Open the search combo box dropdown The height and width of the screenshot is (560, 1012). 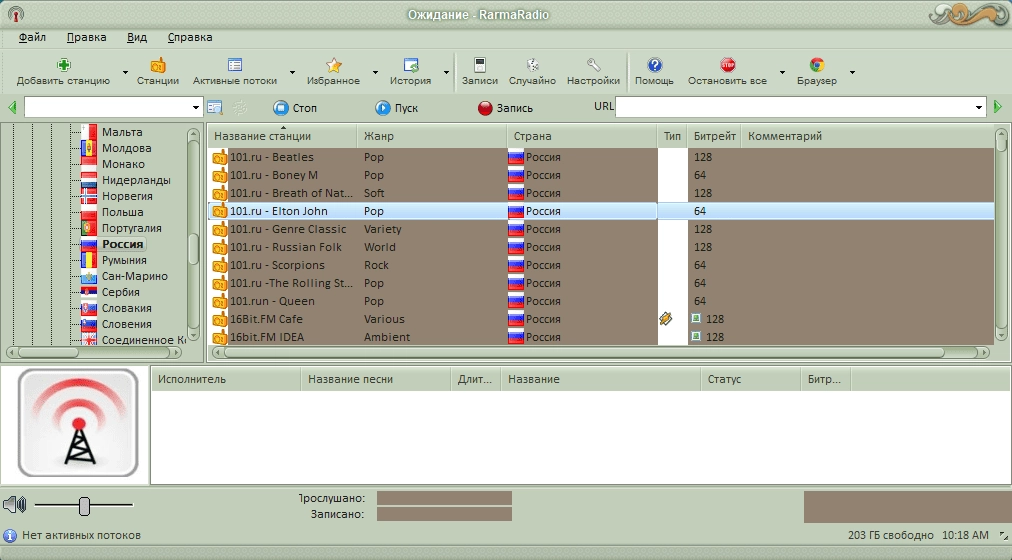[x=196, y=108]
